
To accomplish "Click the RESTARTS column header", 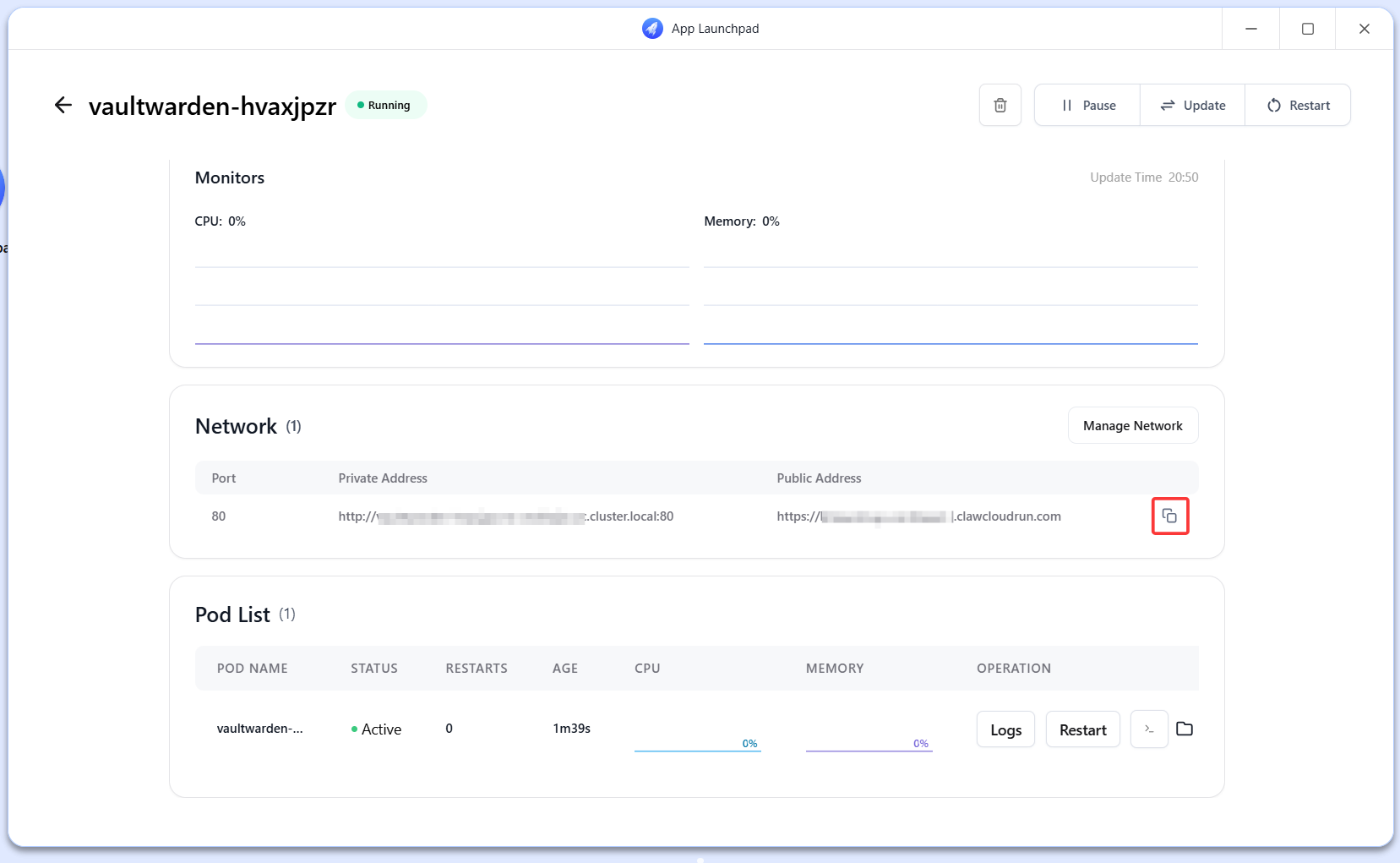I will 477,668.
